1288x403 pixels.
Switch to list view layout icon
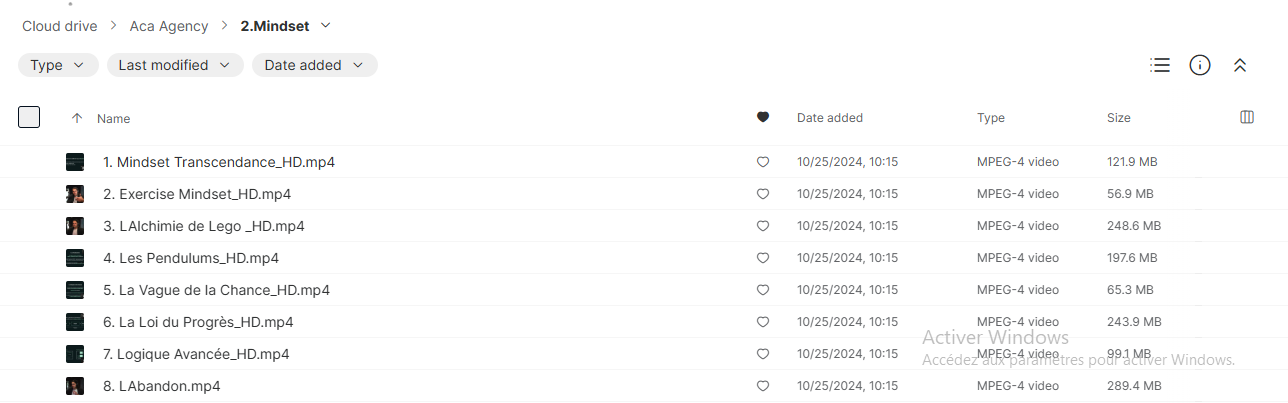1160,65
